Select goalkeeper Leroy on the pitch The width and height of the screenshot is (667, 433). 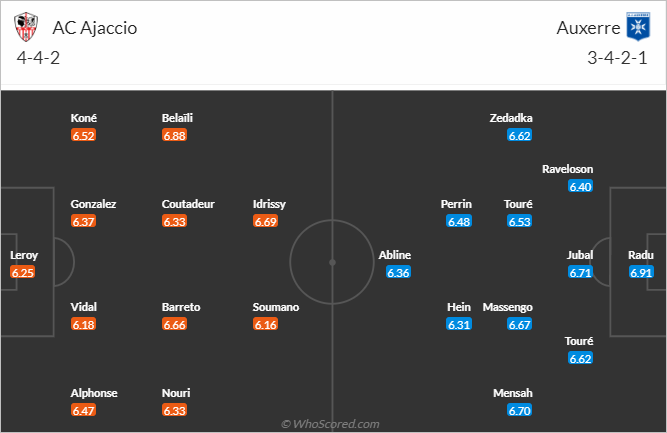pos(23,255)
